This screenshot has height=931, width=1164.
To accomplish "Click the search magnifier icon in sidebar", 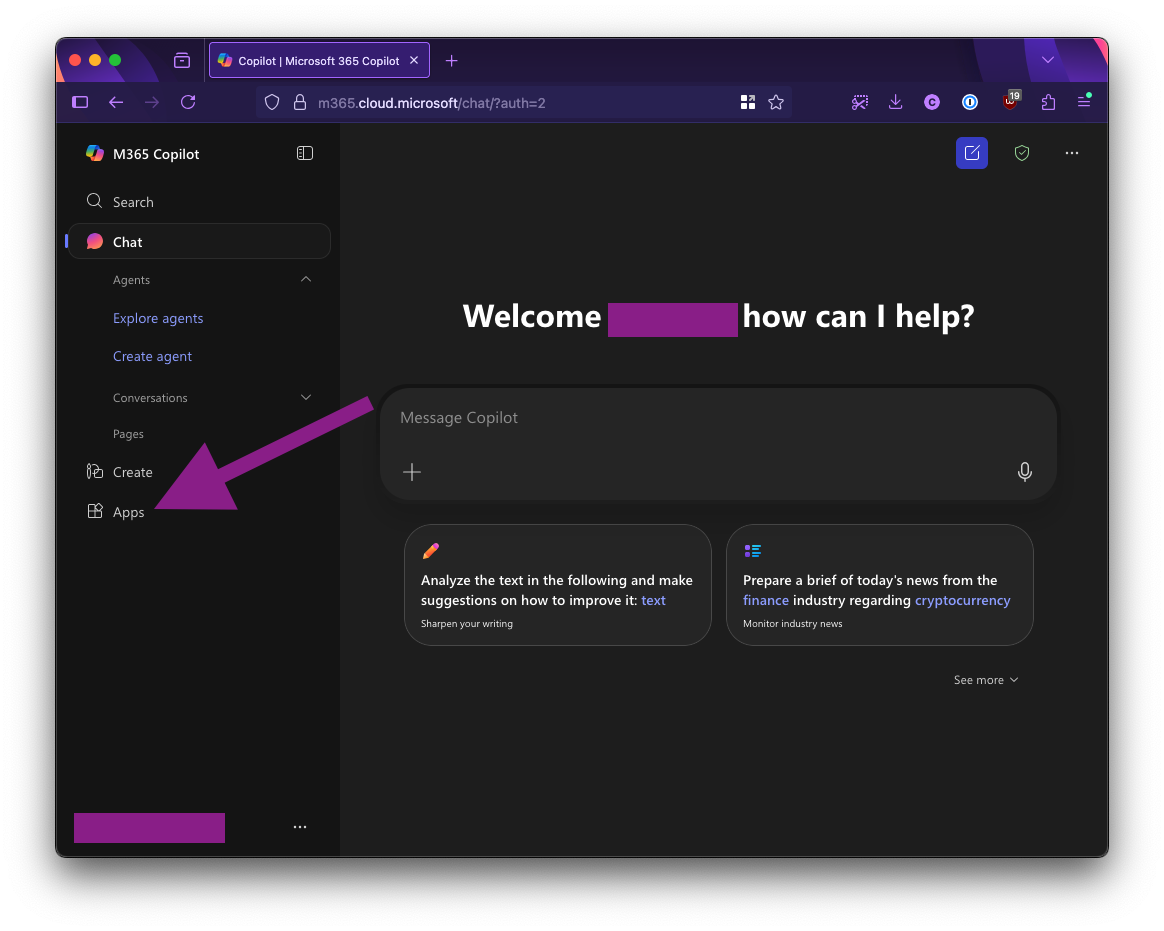I will point(94,201).
